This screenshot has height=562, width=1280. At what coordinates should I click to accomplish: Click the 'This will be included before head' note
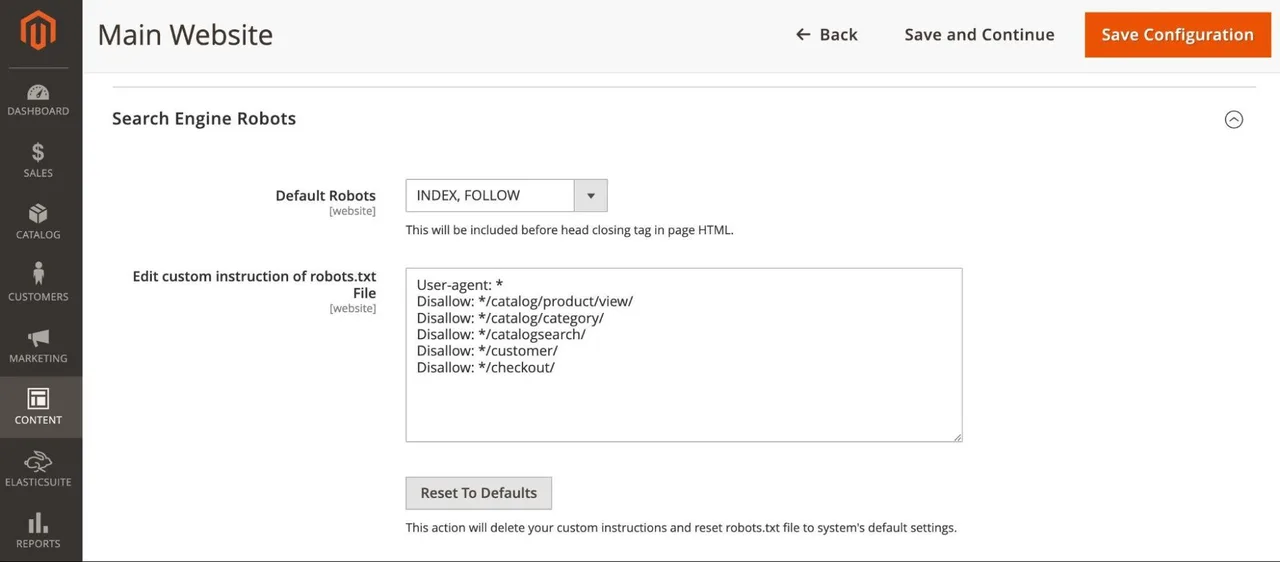click(569, 230)
